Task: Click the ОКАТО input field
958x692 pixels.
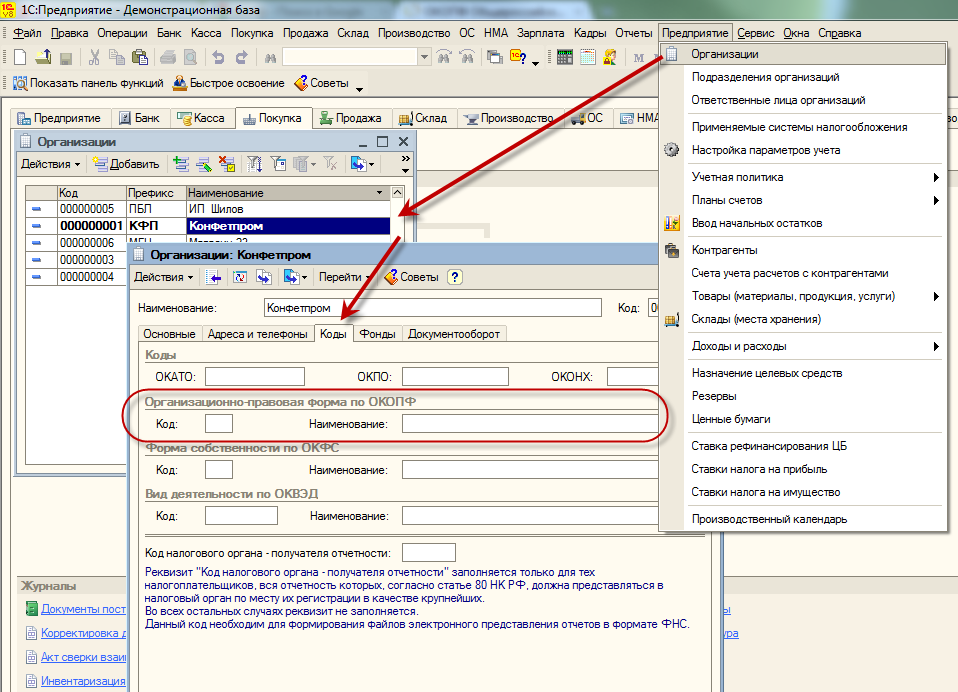Action: click(254, 376)
